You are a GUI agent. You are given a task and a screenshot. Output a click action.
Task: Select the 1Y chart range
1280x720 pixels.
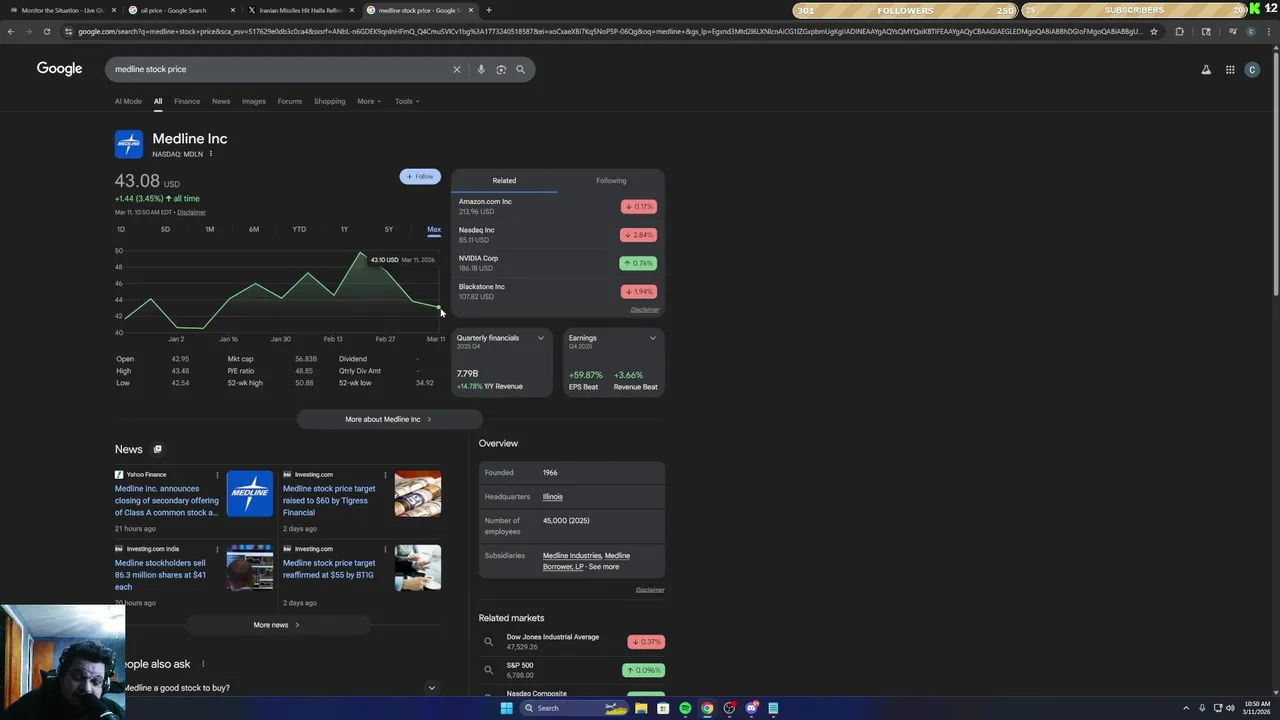click(x=344, y=229)
